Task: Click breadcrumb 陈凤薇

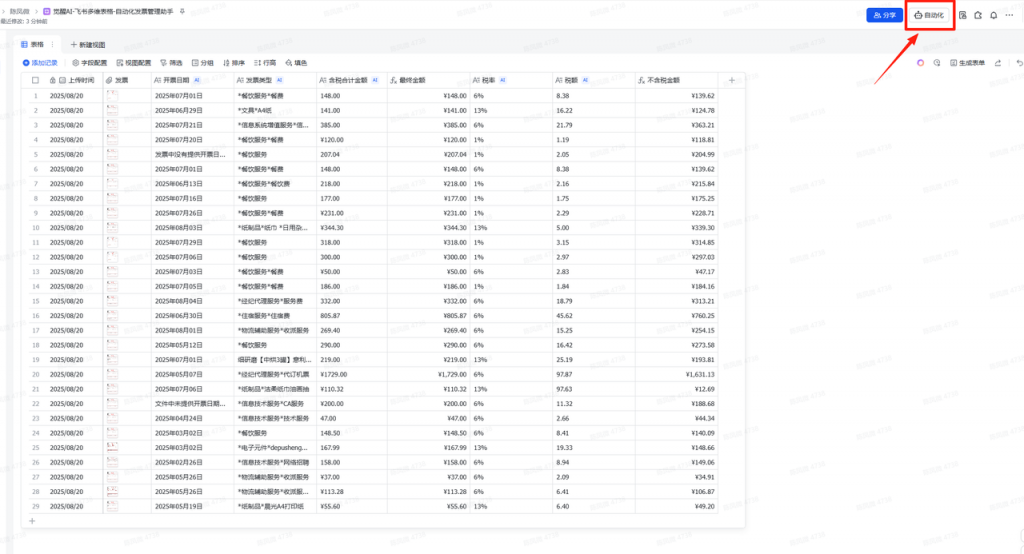Action: coord(19,11)
